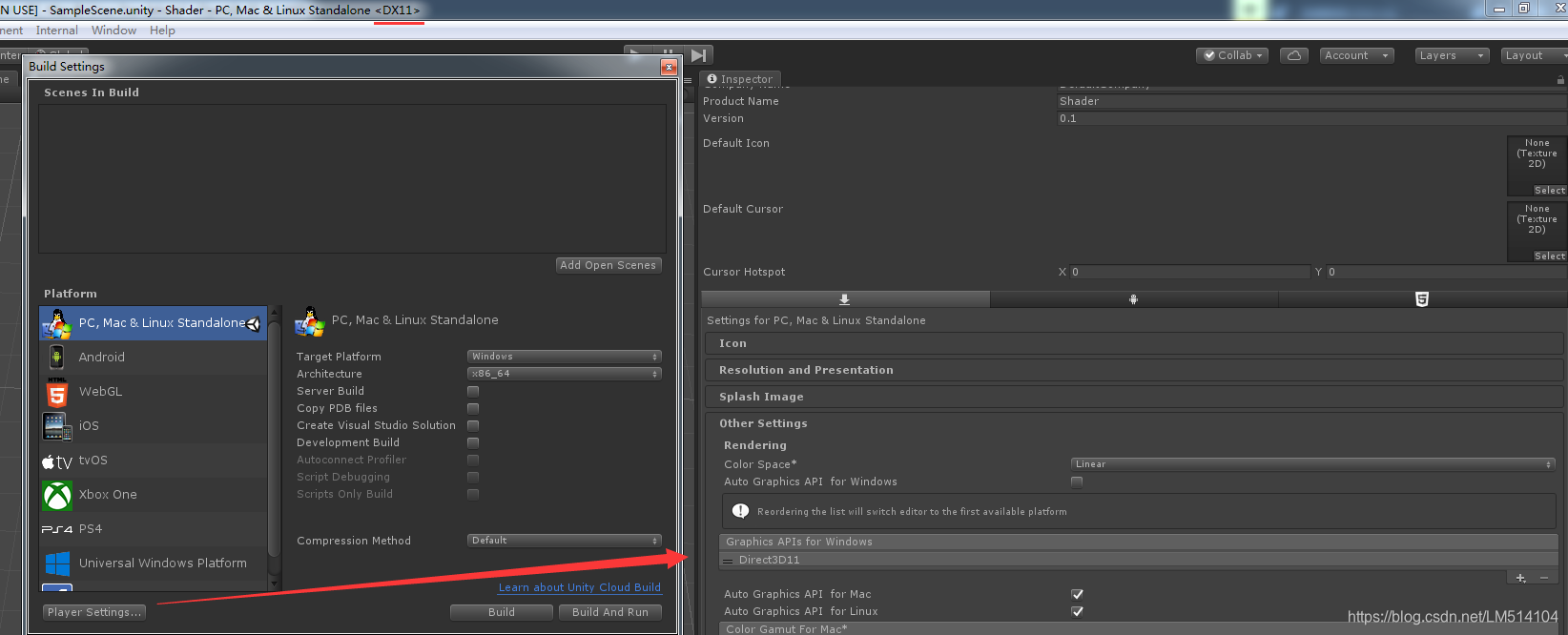The width and height of the screenshot is (1568, 635).
Task: Open the Compression Method dropdown
Action: [x=565, y=541]
